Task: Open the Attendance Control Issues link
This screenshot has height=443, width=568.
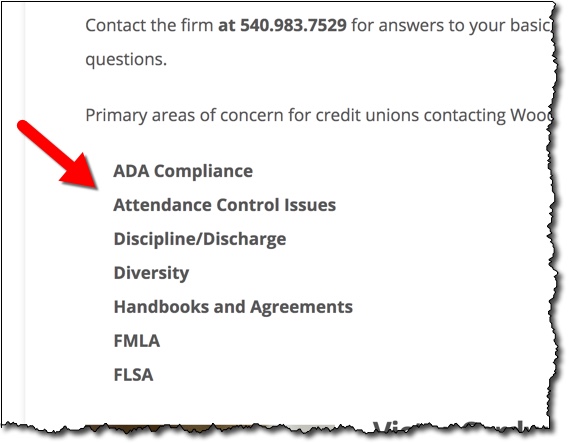Action: pyautogui.click(x=225, y=205)
